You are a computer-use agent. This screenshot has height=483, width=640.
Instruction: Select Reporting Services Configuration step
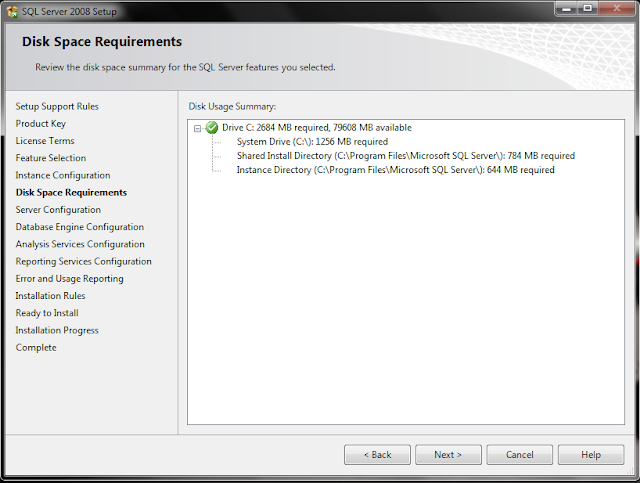[x=84, y=261]
